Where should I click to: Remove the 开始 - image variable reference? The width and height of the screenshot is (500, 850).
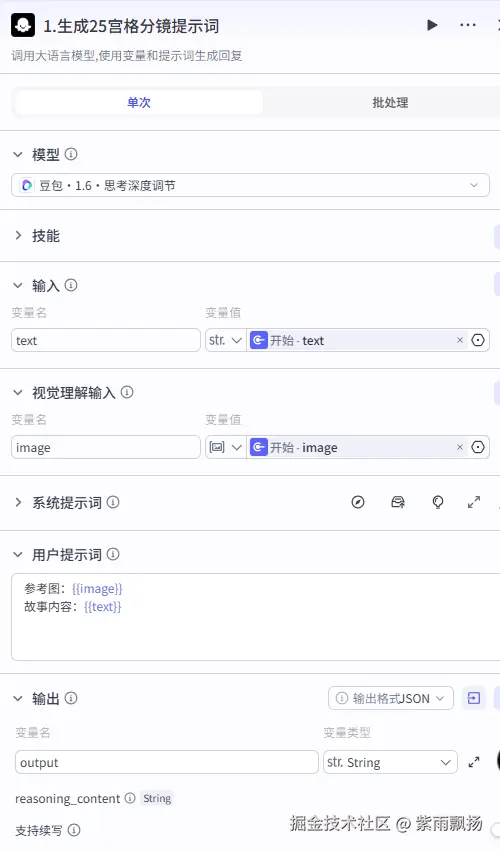(x=460, y=447)
